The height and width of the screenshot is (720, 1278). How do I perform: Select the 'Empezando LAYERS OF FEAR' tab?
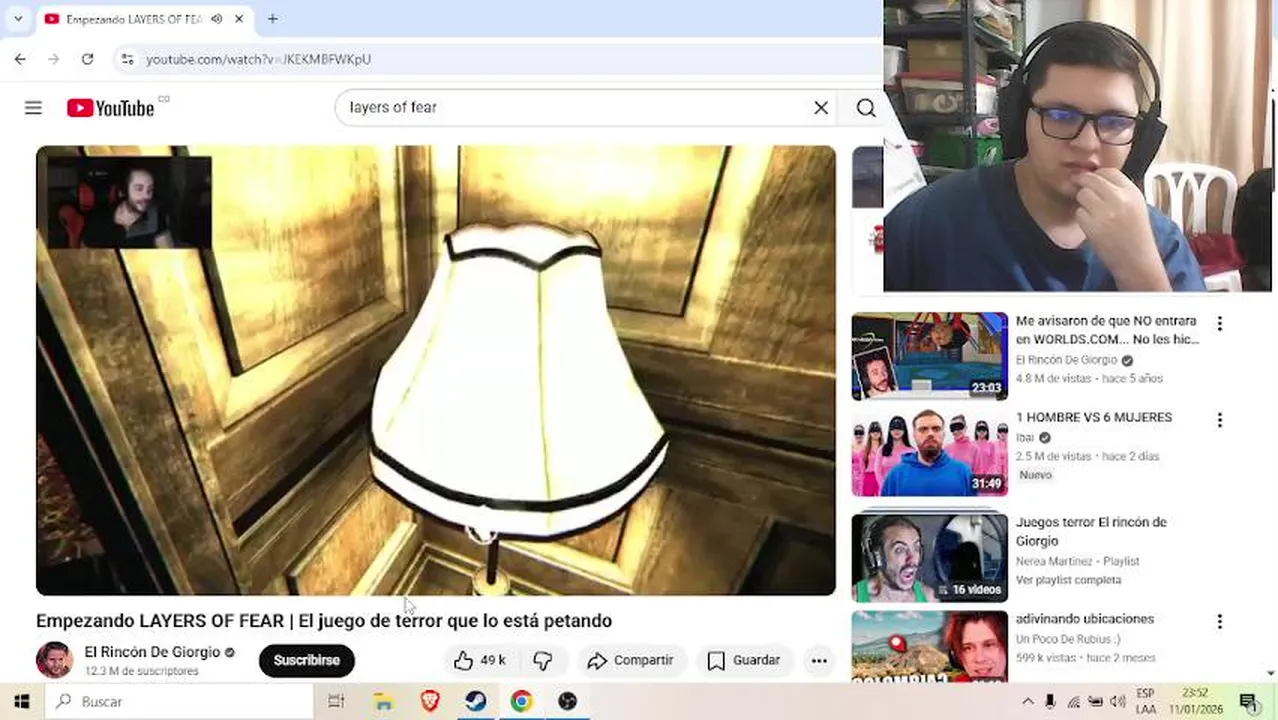pos(134,19)
